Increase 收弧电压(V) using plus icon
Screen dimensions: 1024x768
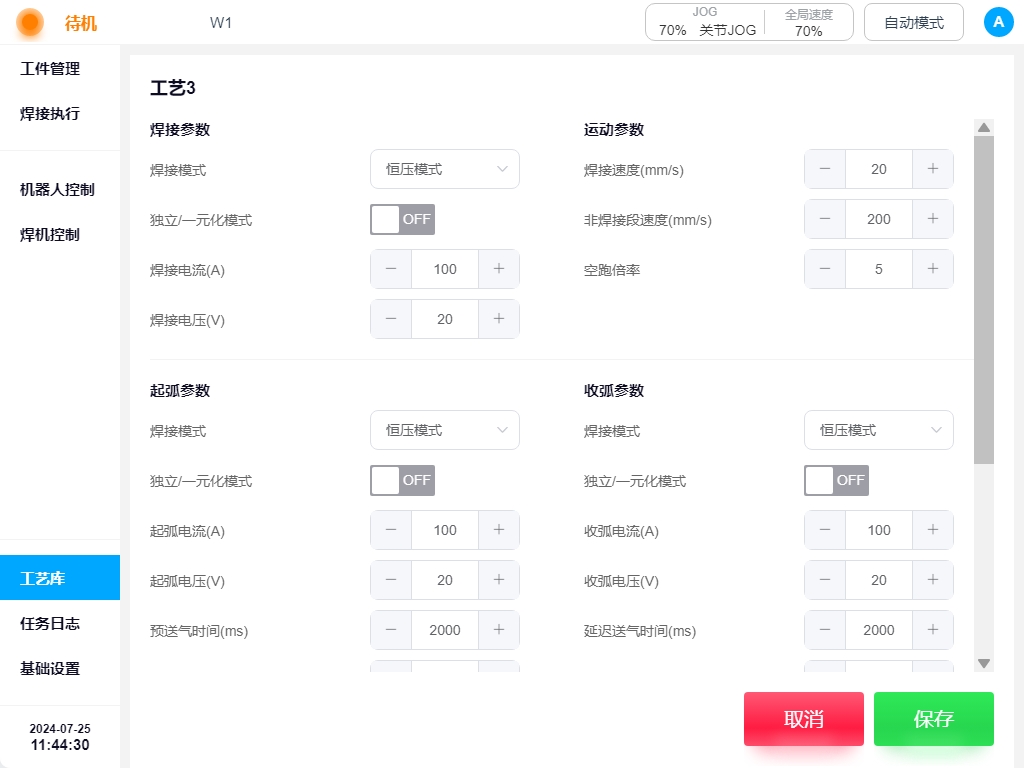point(933,580)
